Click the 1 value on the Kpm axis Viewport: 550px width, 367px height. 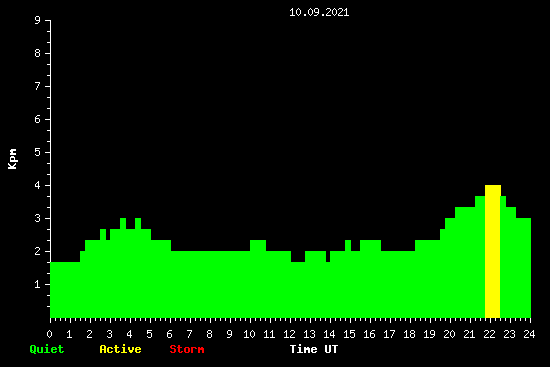(x=37, y=284)
